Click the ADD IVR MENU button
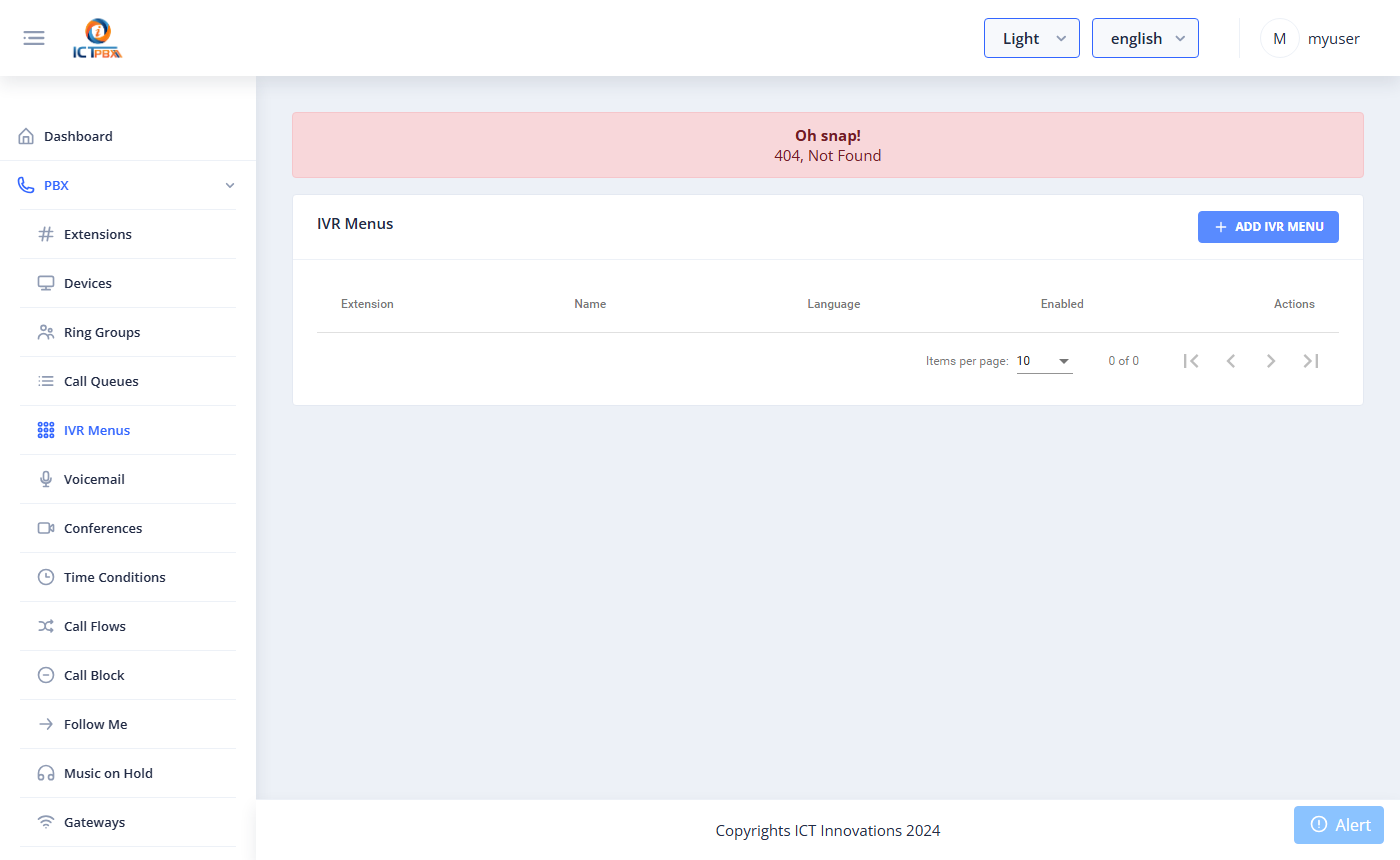The width and height of the screenshot is (1400, 860). 1268,227
